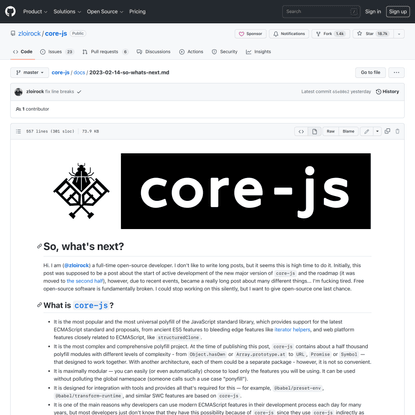Click the Go to file button

click(370, 72)
